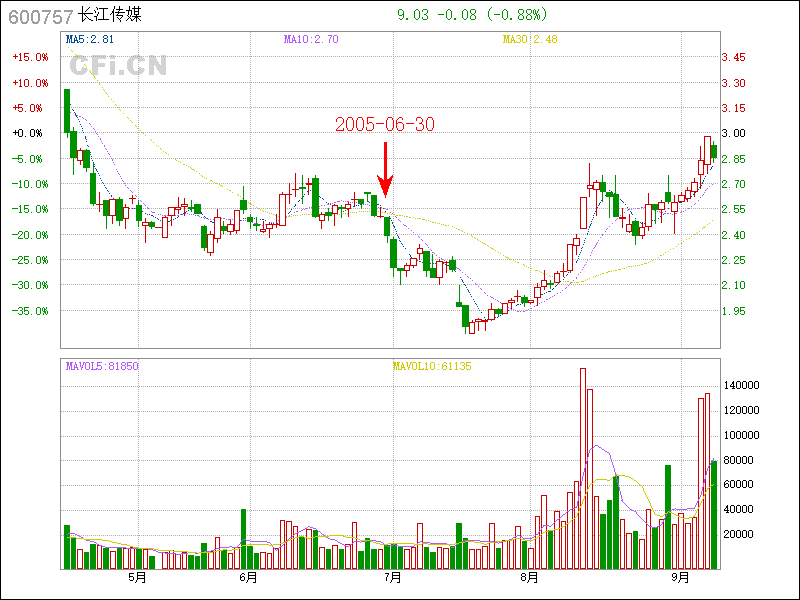Click the -10.0% percent axis label
This screenshot has width=800, height=600.
tap(31, 184)
